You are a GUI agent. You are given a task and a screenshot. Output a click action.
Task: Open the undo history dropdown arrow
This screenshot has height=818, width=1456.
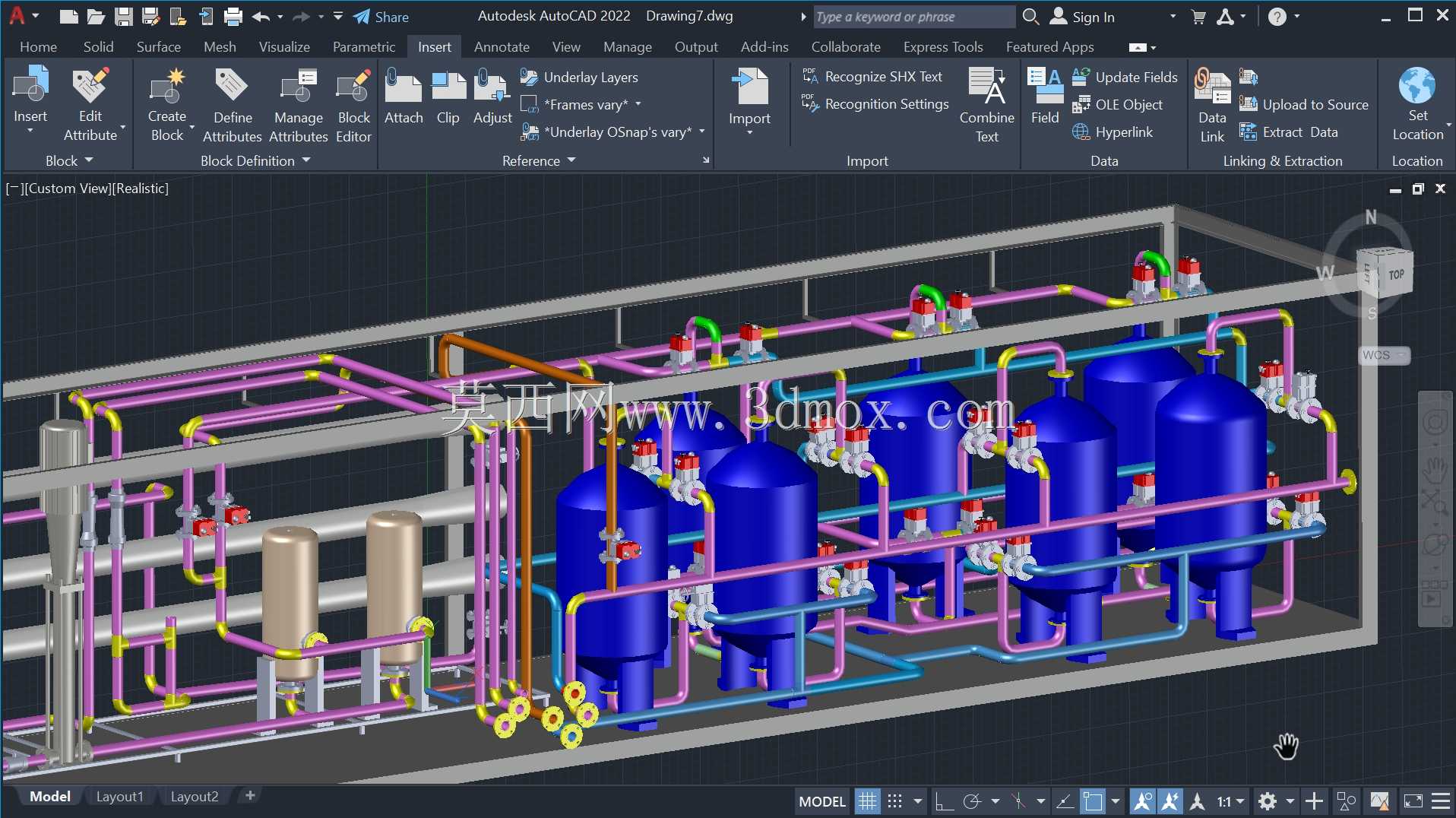tap(280, 17)
